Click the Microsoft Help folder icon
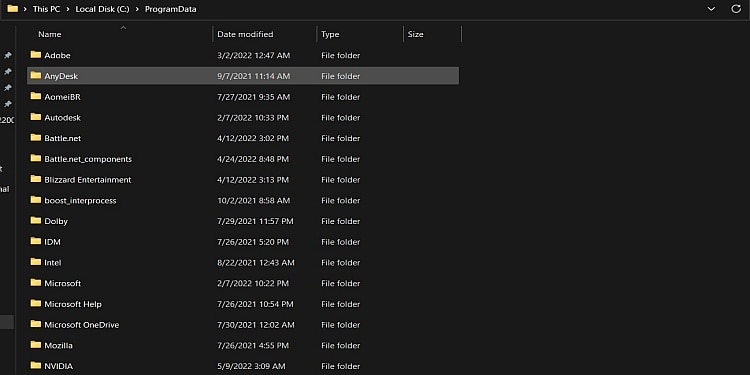 [36, 303]
